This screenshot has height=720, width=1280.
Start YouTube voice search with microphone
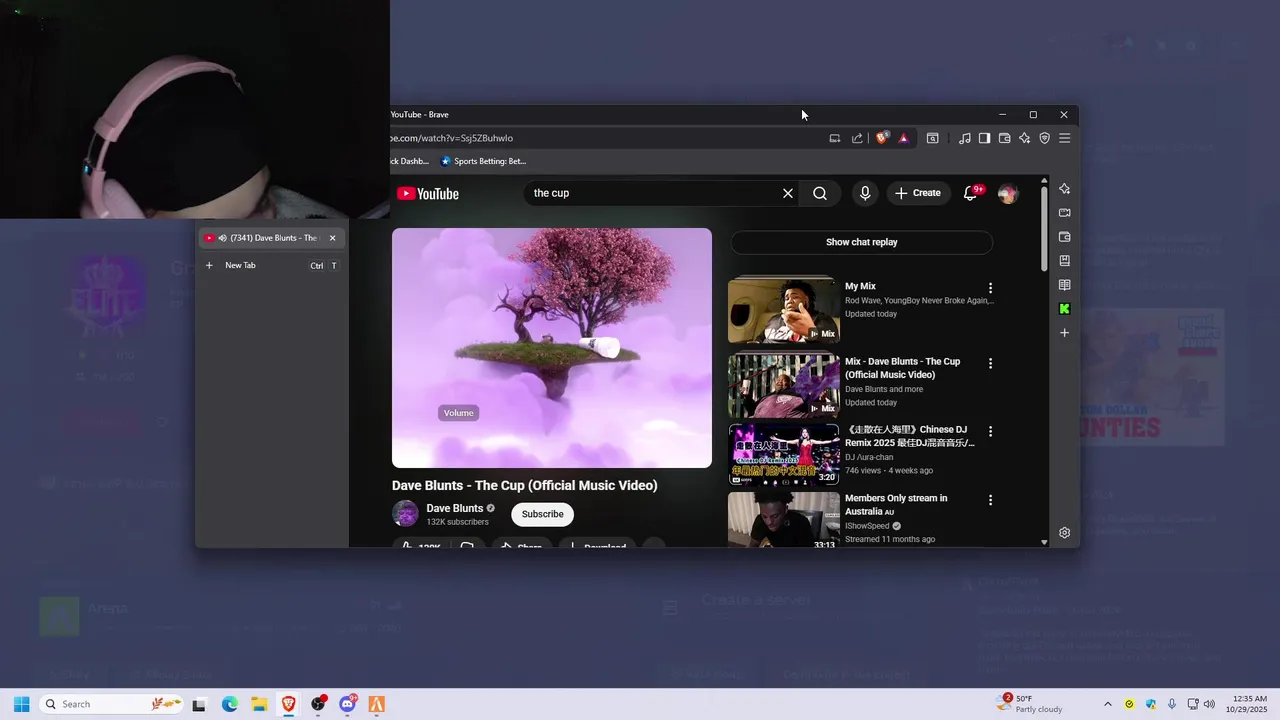coord(865,193)
